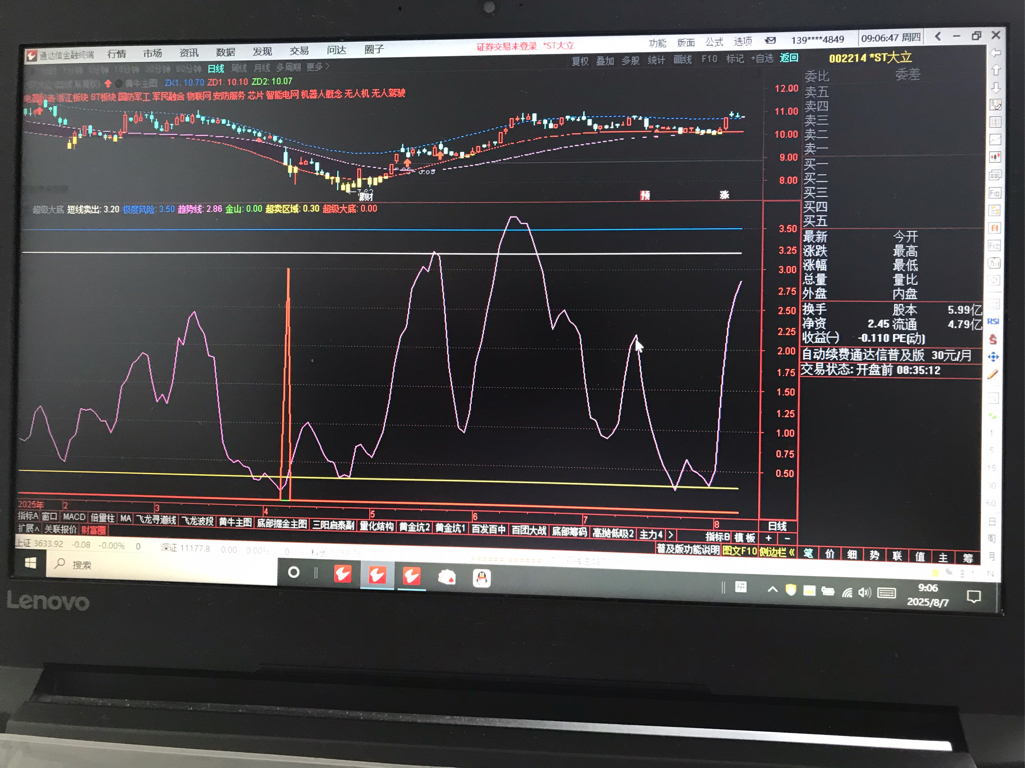Select the 关联报价 tab
The height and width of the screenshot is (768, 1025).
coord(60,529)
